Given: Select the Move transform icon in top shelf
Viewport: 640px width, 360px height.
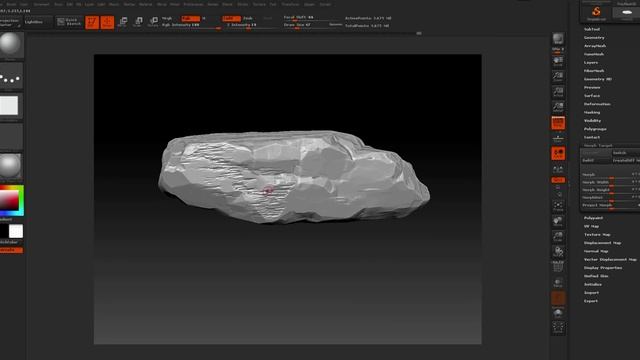Looking at the screenshot, I should (x=122, y=22).
